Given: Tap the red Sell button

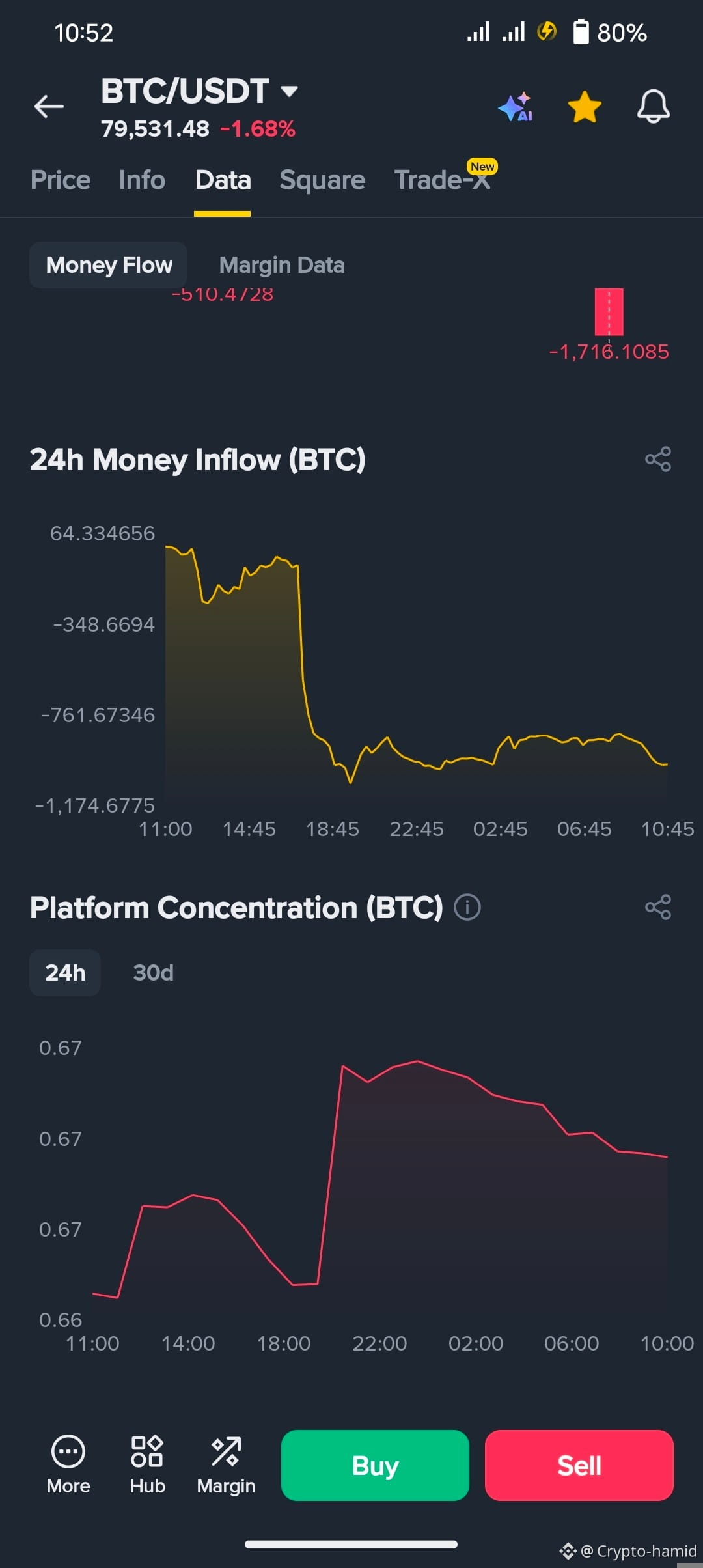Looking at the screenshot, I should point(579,1465).
